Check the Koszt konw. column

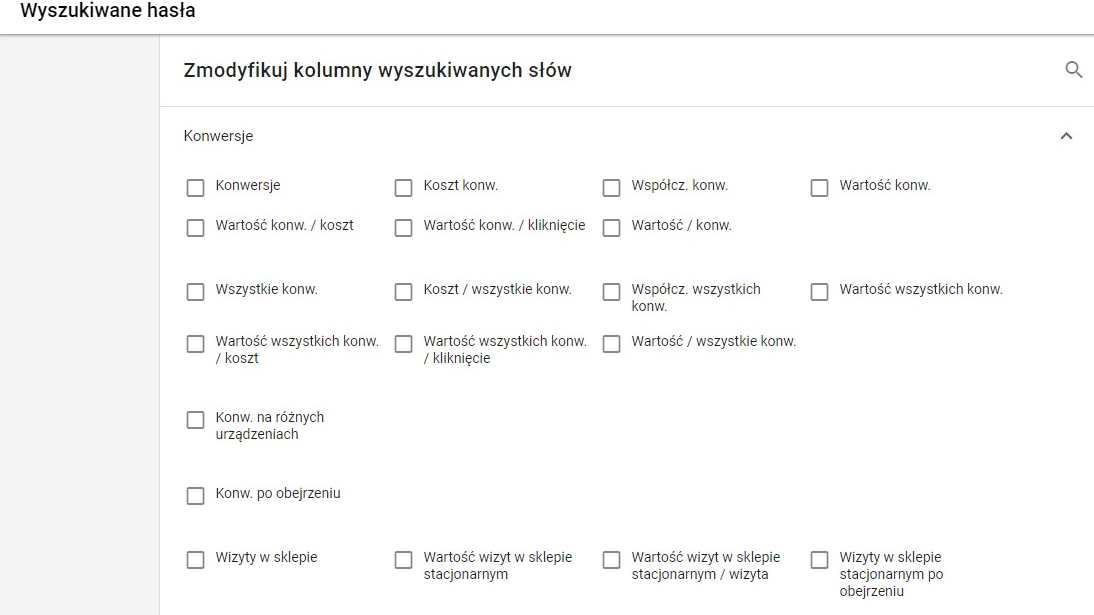tap(403, 188)
